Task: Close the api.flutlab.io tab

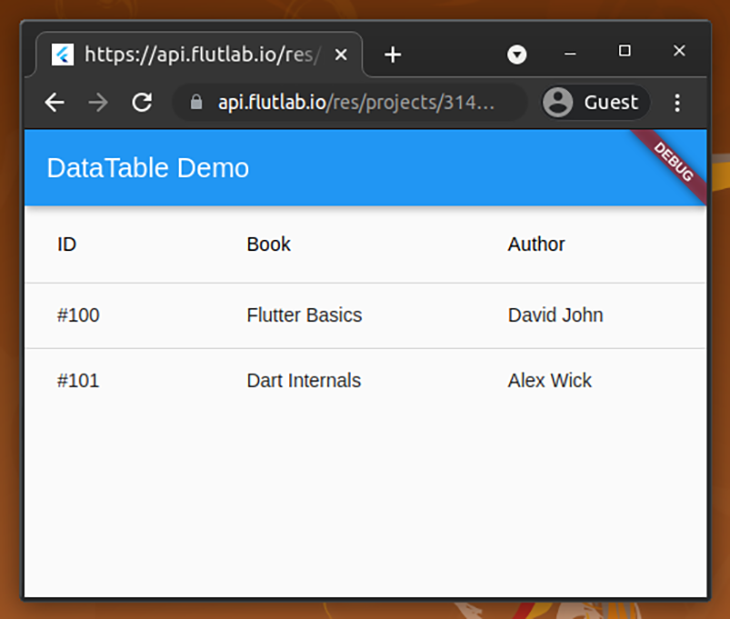Action: click(x=341, y=54)
